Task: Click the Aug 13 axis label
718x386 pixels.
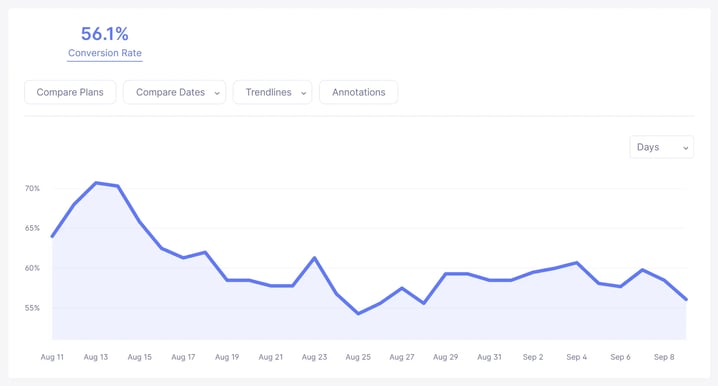Action: 96,357
